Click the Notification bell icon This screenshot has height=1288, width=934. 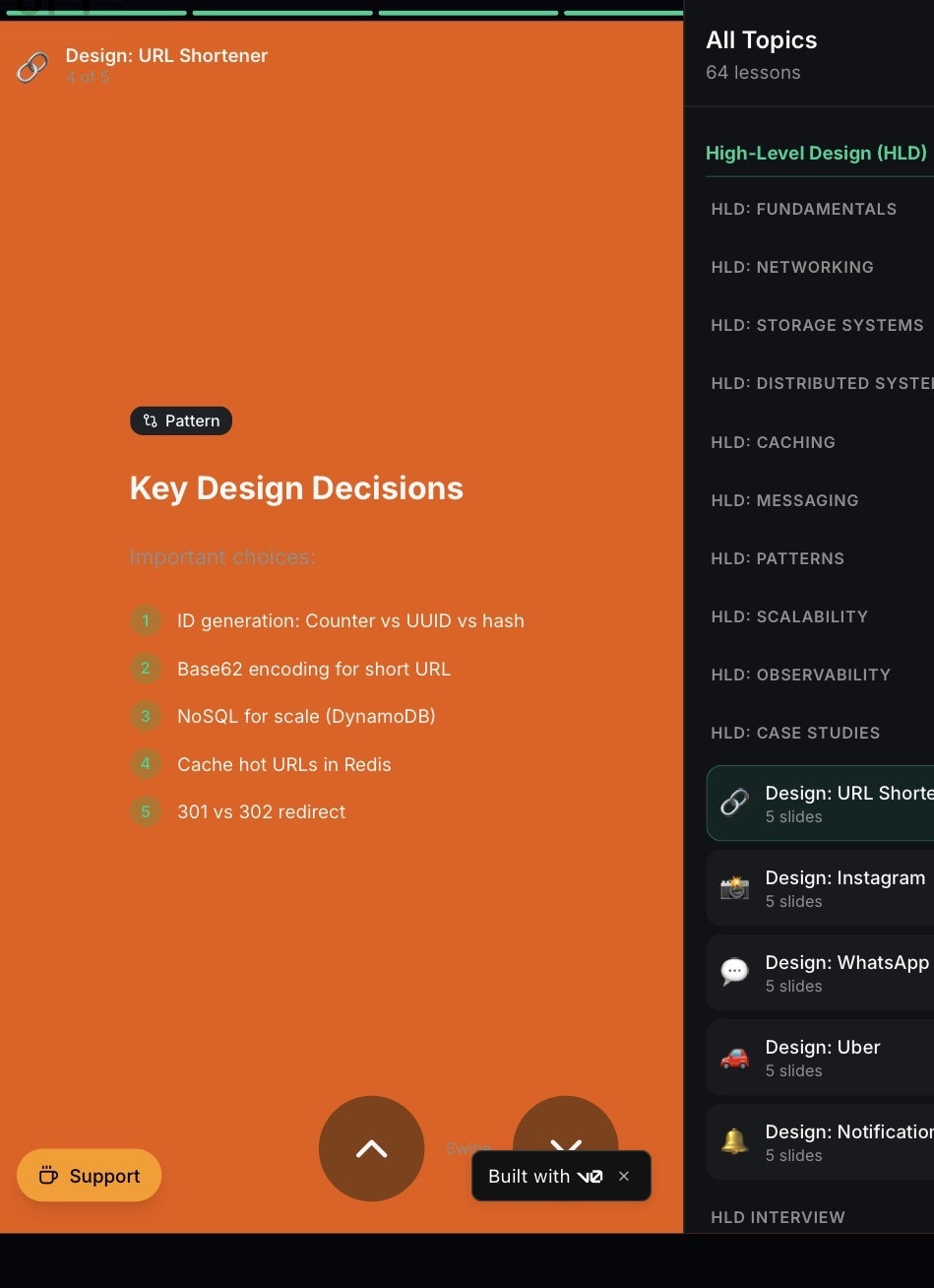[x=733, y=1141]
